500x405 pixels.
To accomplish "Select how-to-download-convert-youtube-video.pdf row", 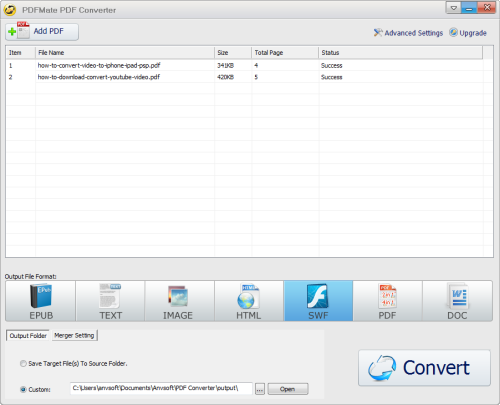I will click(x=249, y=77).
